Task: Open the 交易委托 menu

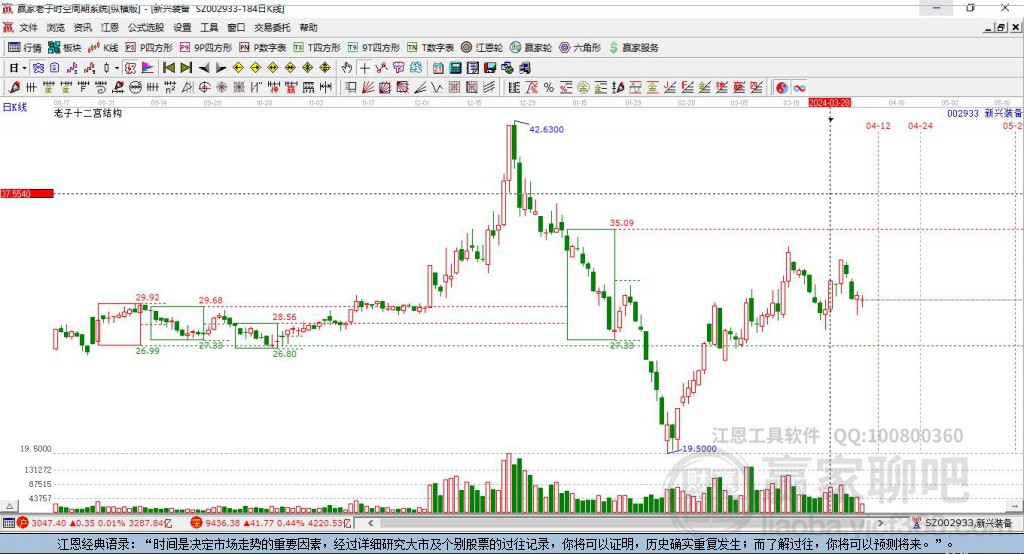Action: (272, 27)
